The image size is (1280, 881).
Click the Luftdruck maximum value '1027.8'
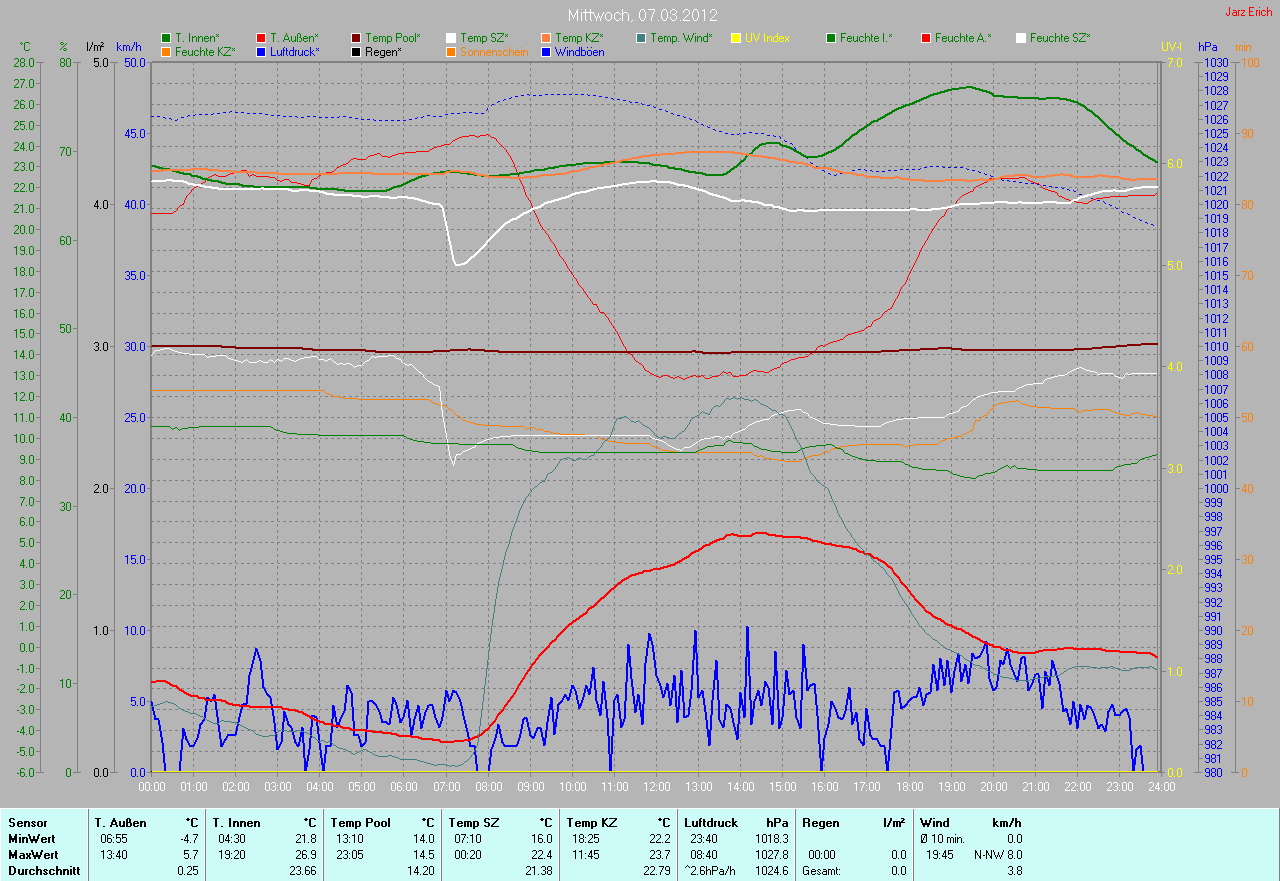tap(773, 855)
